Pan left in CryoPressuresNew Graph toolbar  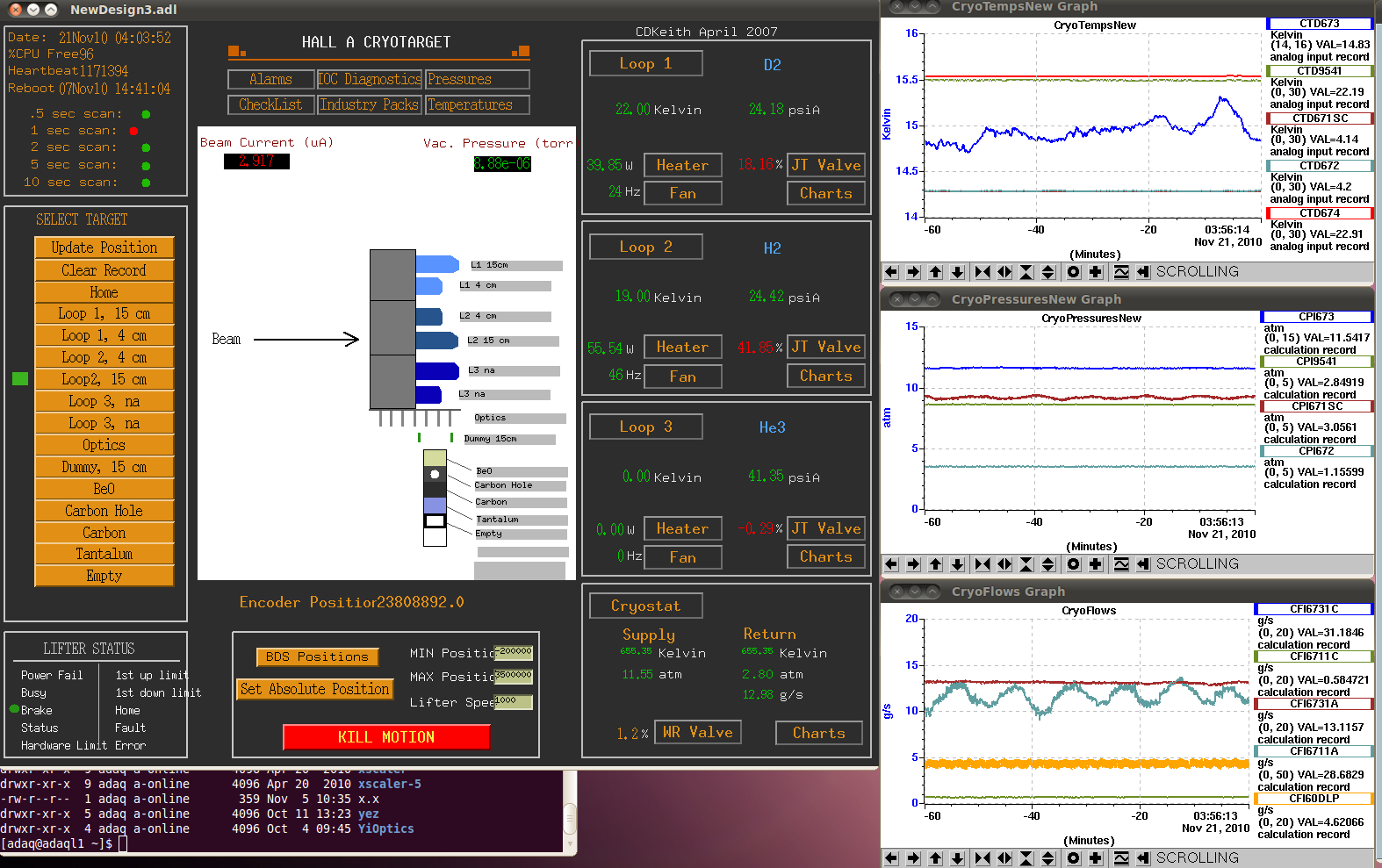(x=892, y=564)
